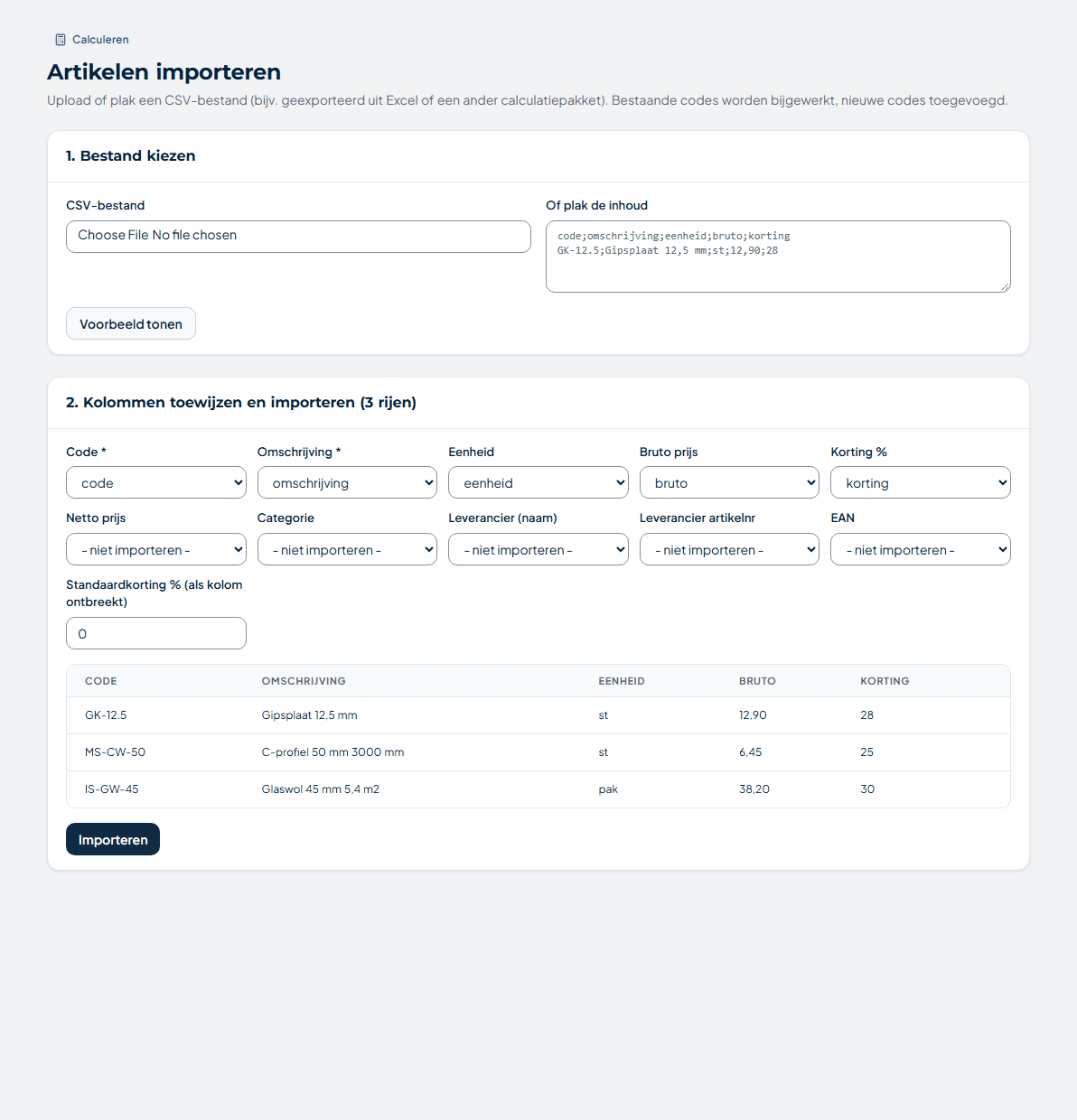Image resolution: width=1077 pixels, height=1120 pixels.
Task: Open the Bruto prijs column dropdown
Action: [x=729, y=482]
